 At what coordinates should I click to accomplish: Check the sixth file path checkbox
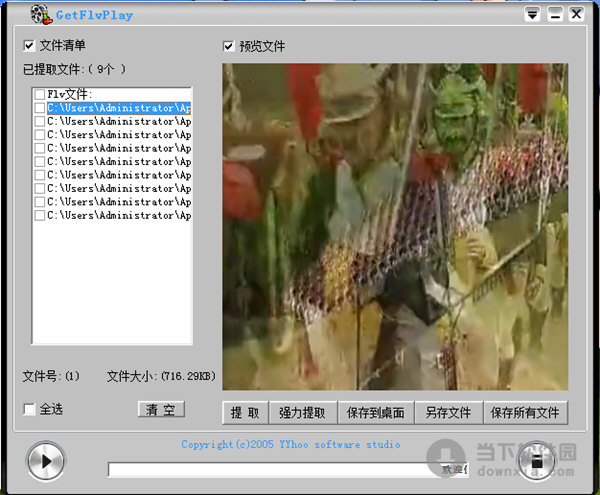pyautogui.click(x=39, y=175)
